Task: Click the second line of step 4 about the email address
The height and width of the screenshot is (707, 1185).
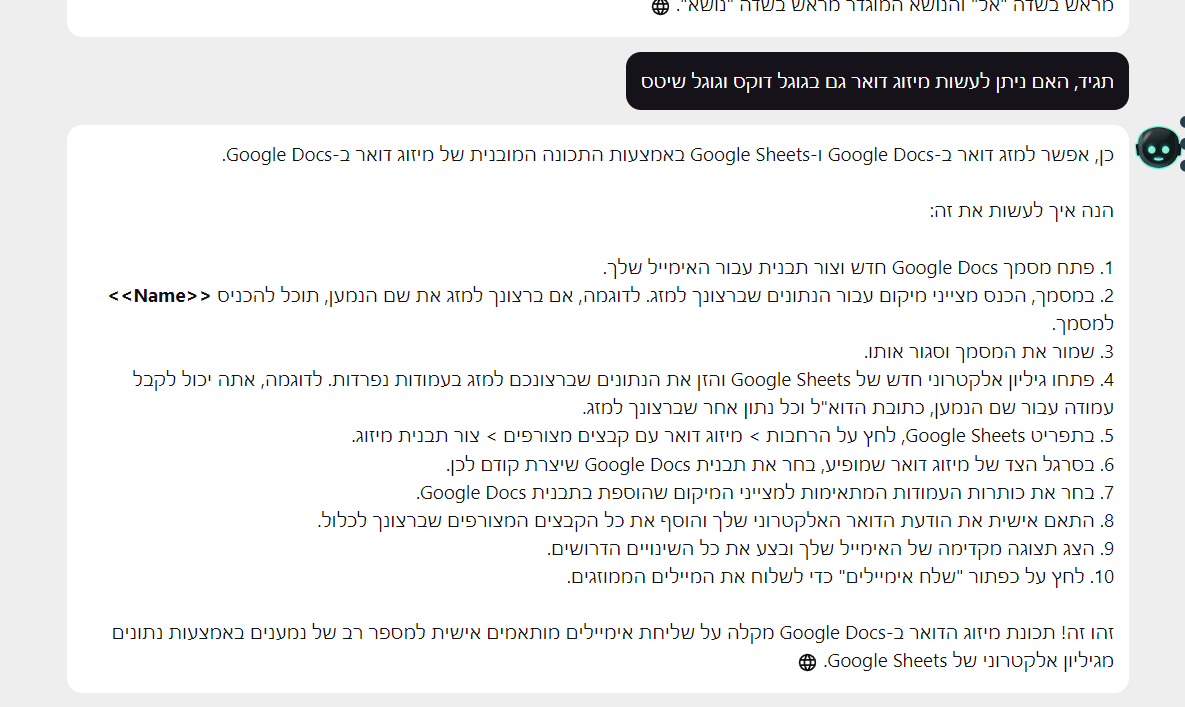Action: pos(848,408)
